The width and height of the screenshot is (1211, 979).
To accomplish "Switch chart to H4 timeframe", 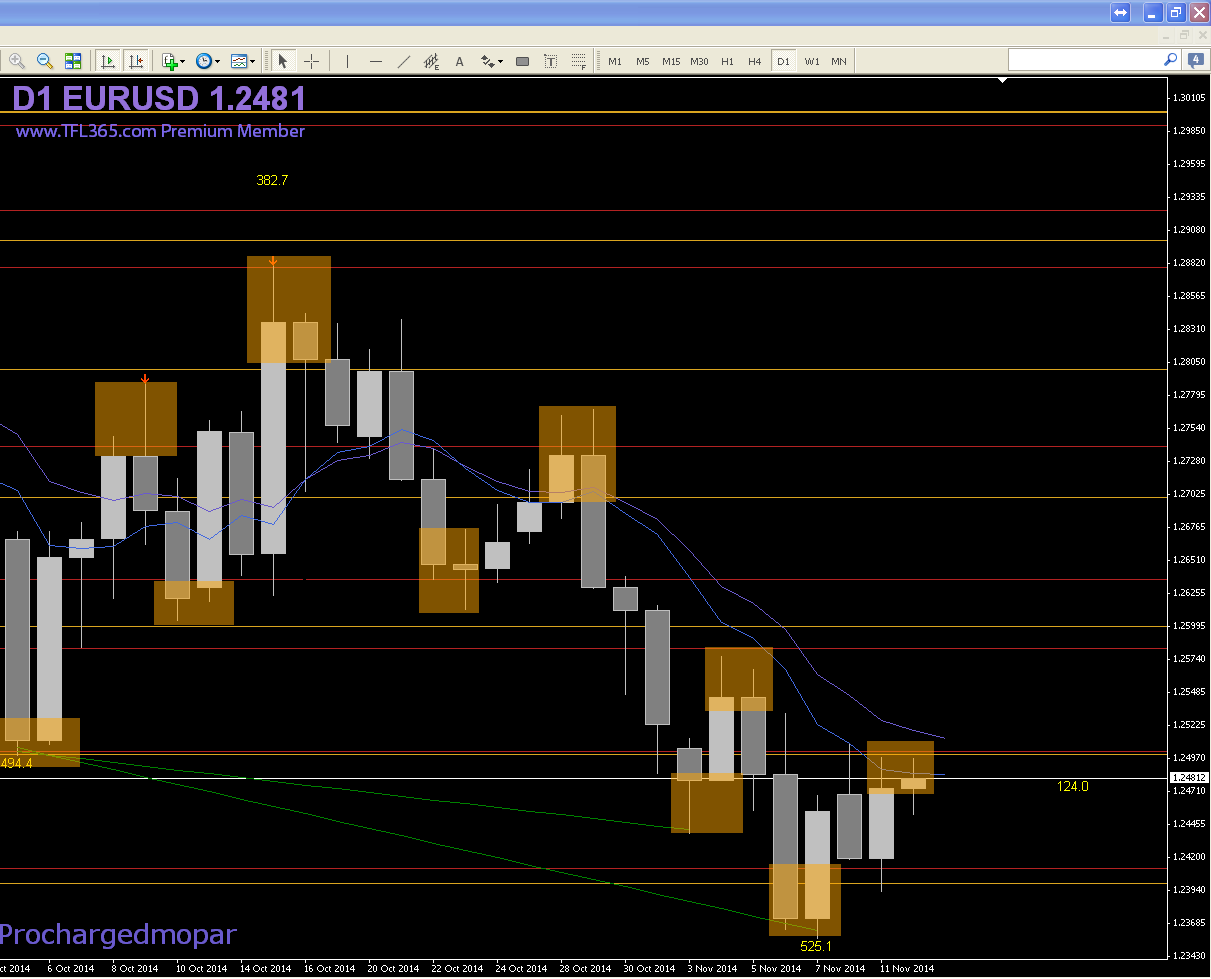I will [755, 61].
